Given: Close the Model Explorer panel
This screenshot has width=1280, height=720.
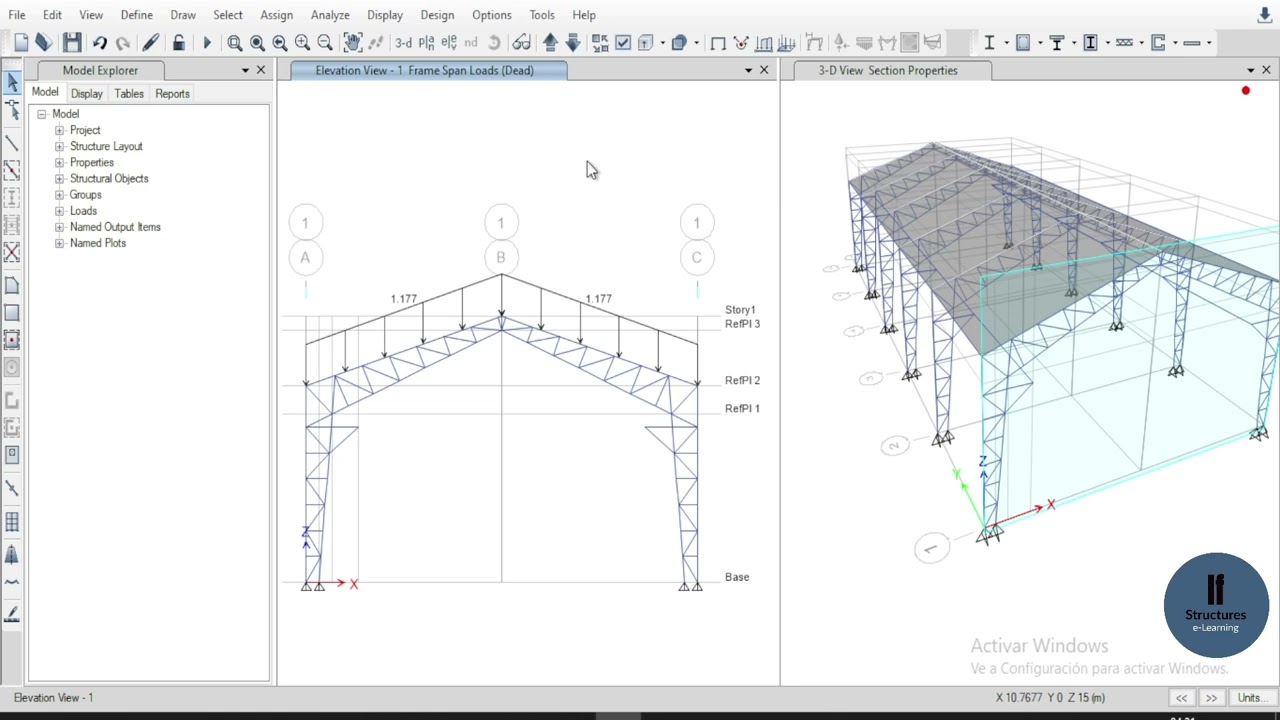Looking at the screenshot, I should coord(261,70).
